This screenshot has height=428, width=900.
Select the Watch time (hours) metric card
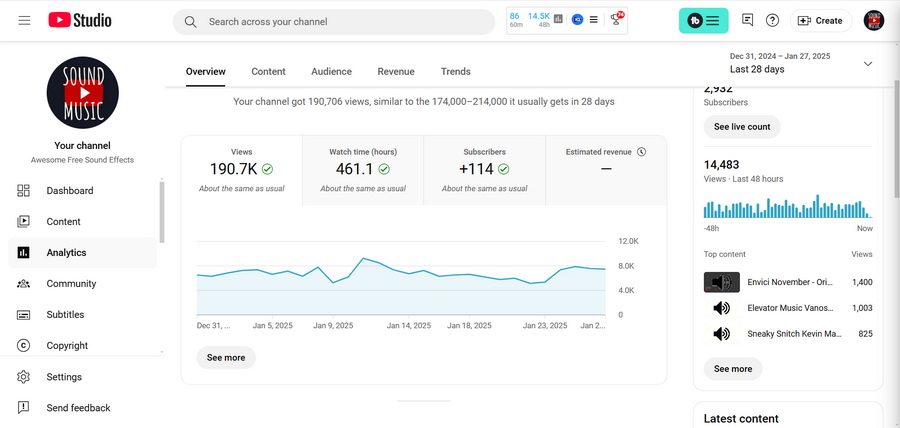tap(363, 170)
